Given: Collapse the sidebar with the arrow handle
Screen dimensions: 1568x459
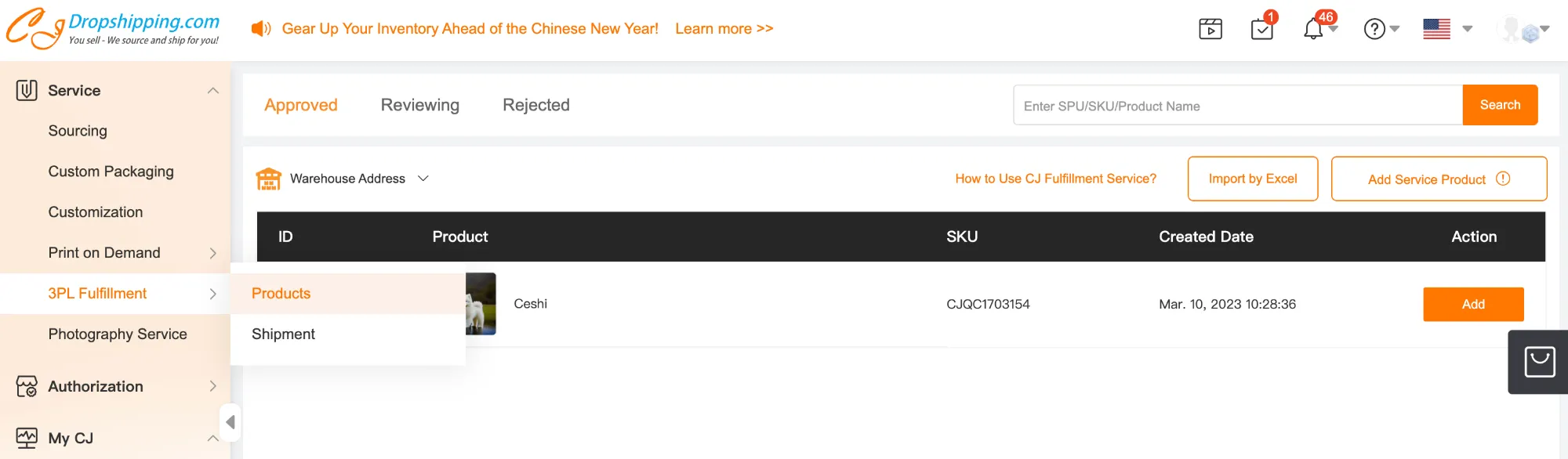Looking at the screenshot, I should [x=230, y=422].
